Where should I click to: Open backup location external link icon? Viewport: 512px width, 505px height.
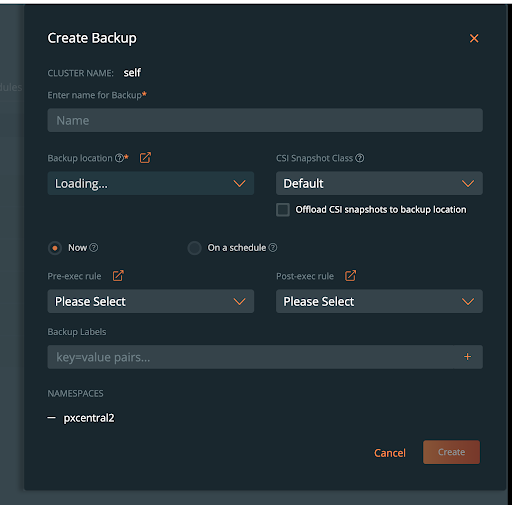(x=145, y=157)
